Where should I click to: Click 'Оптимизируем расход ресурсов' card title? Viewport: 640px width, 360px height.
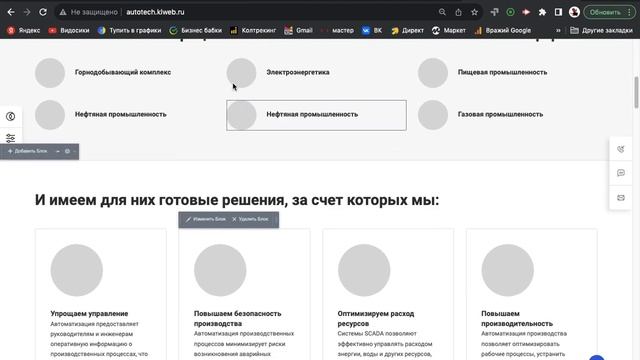click(376, 318)
